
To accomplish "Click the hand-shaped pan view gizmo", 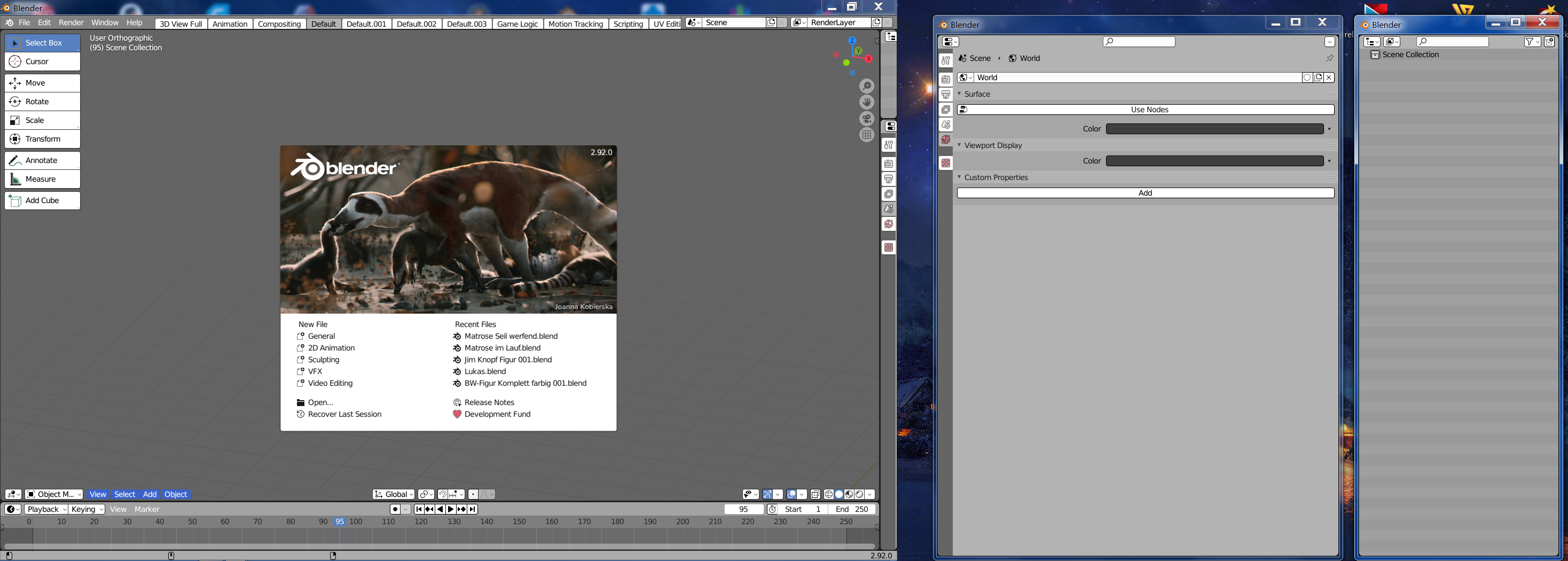I will tap(867, 103).
